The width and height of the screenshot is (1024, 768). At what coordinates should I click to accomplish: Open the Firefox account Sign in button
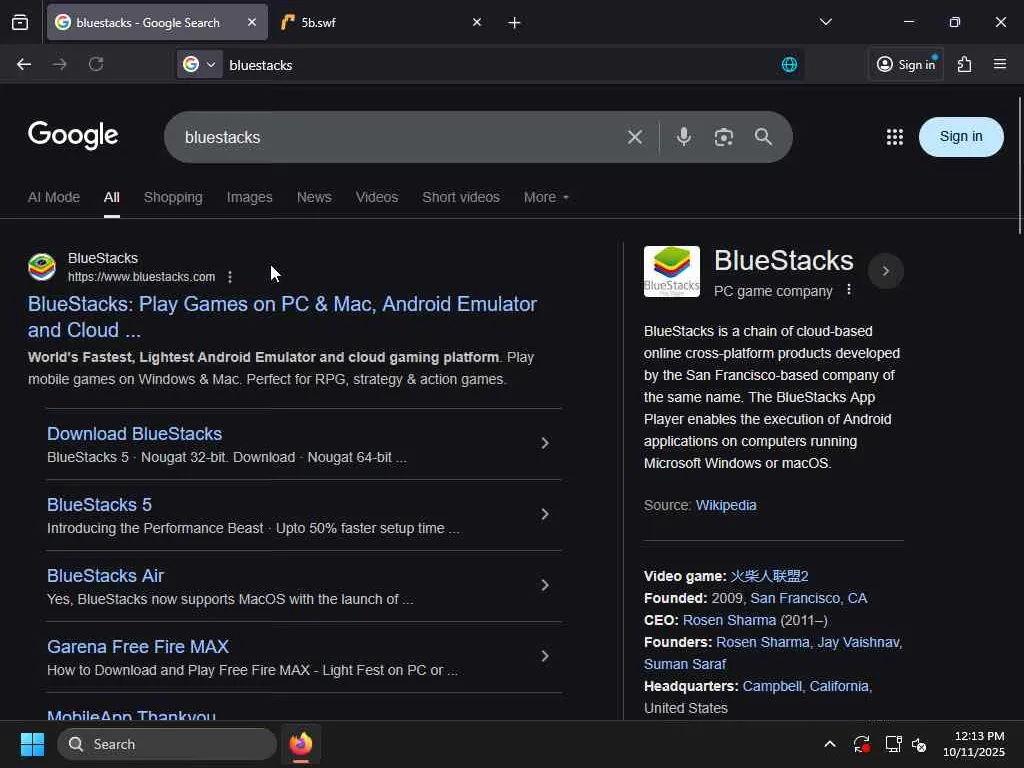(x=906, y=64)
